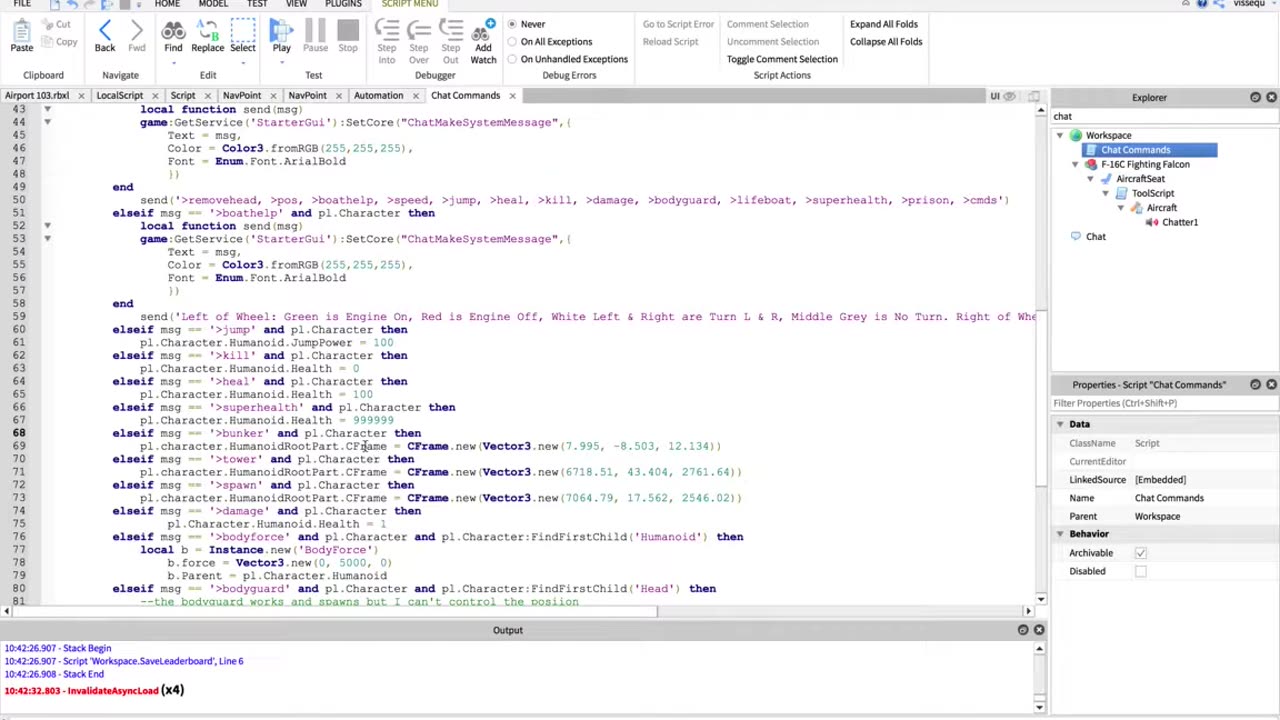Select the Chat service item
The image size is (1280, 720).
tap(1095, 236)
